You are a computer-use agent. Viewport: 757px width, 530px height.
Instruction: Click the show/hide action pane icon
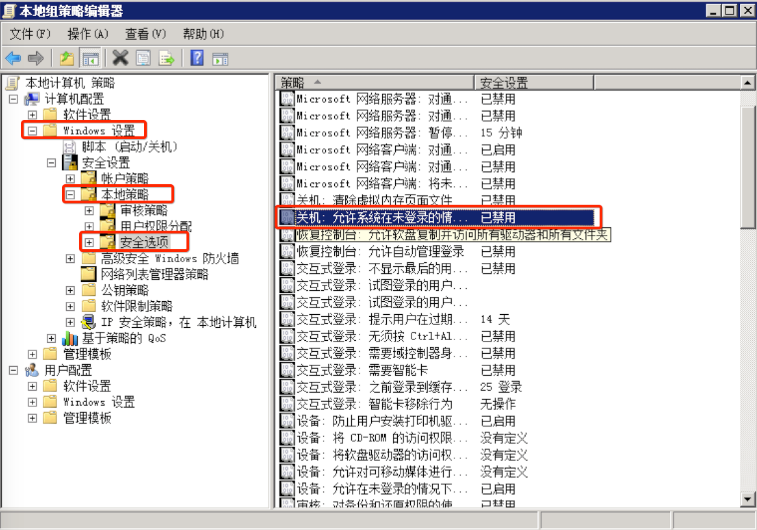[x=219, y=57]
